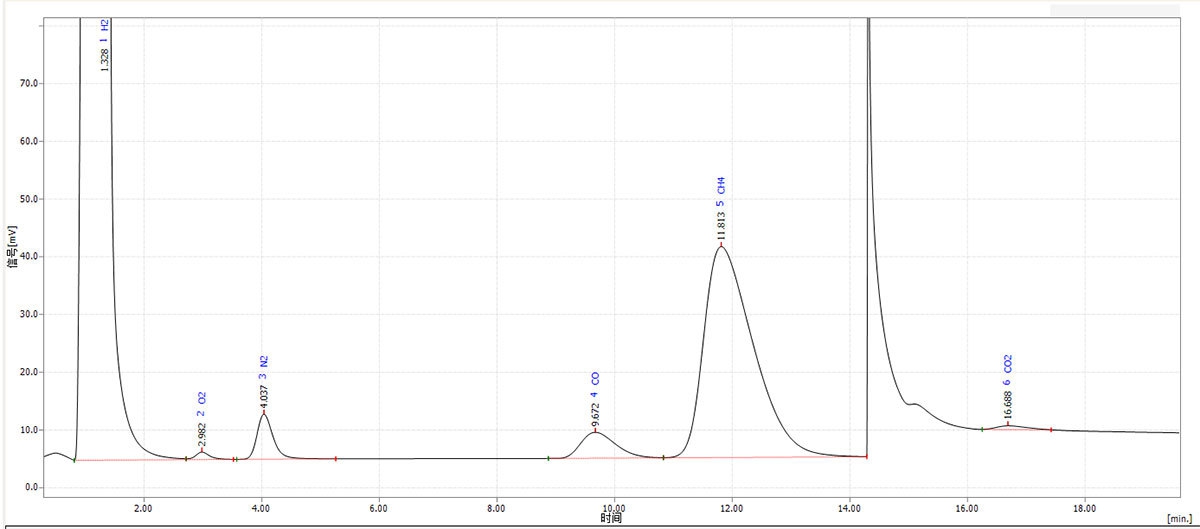
Task: Click the 信号[mV] y-axis title
Action: (x=12, y=250)
